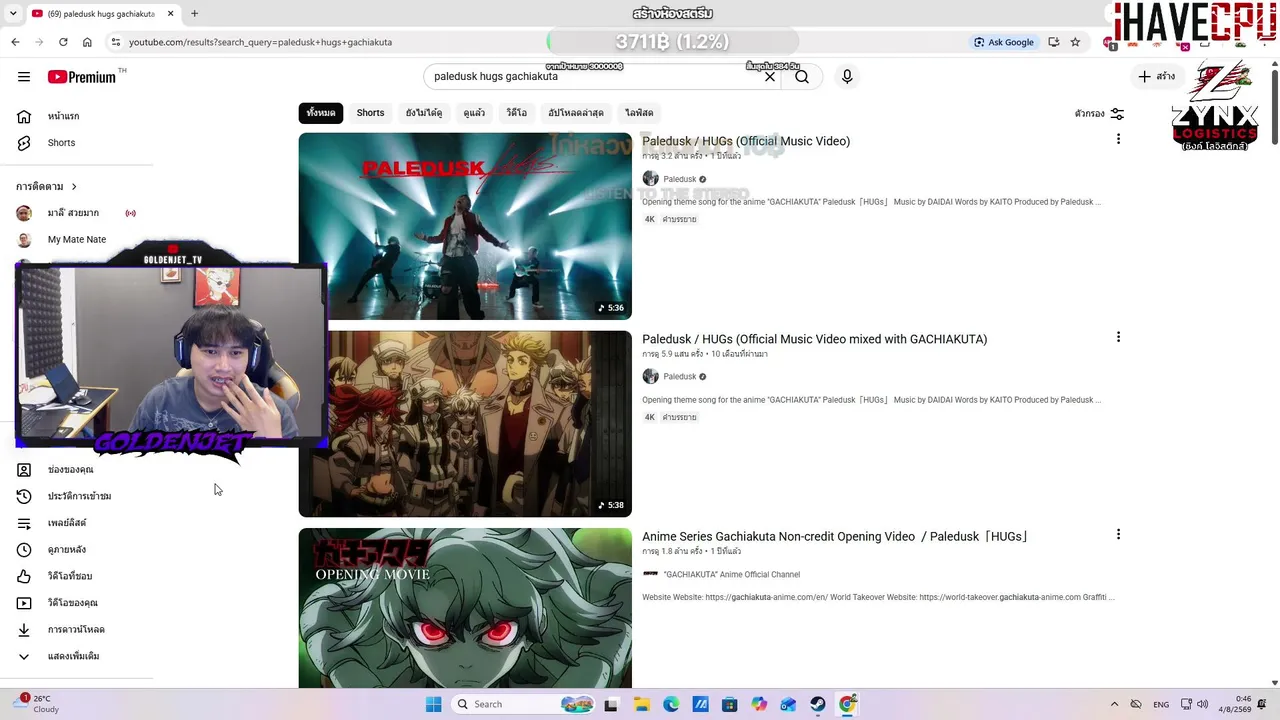The image size is (1280, 720).
Task: Start voice search with the microphone
Action: pos(847,77)
